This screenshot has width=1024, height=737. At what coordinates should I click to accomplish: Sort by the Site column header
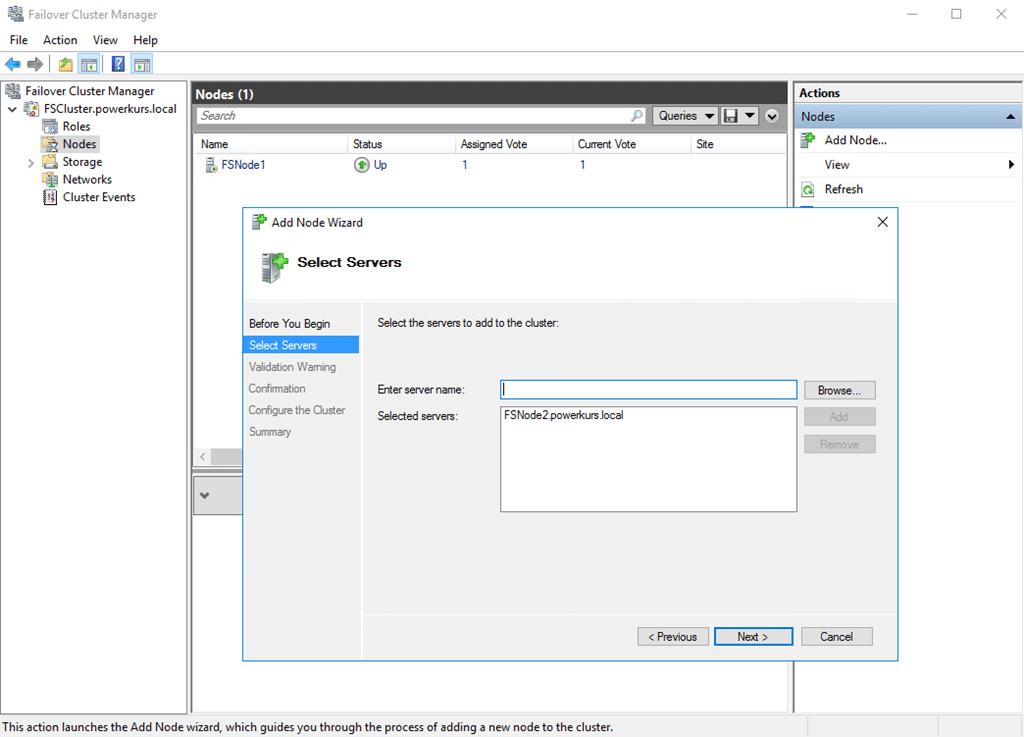[738, 144]
